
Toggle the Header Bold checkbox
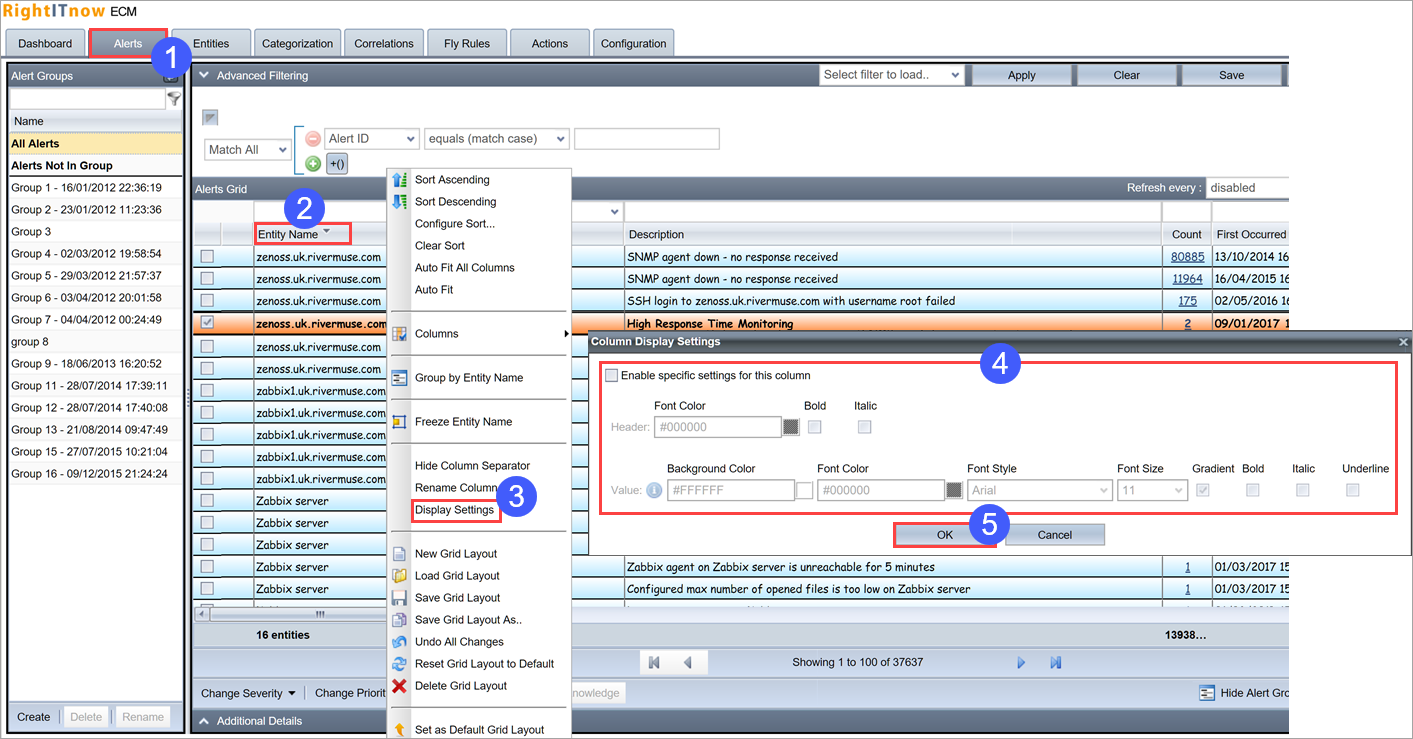tap(815, 427)
